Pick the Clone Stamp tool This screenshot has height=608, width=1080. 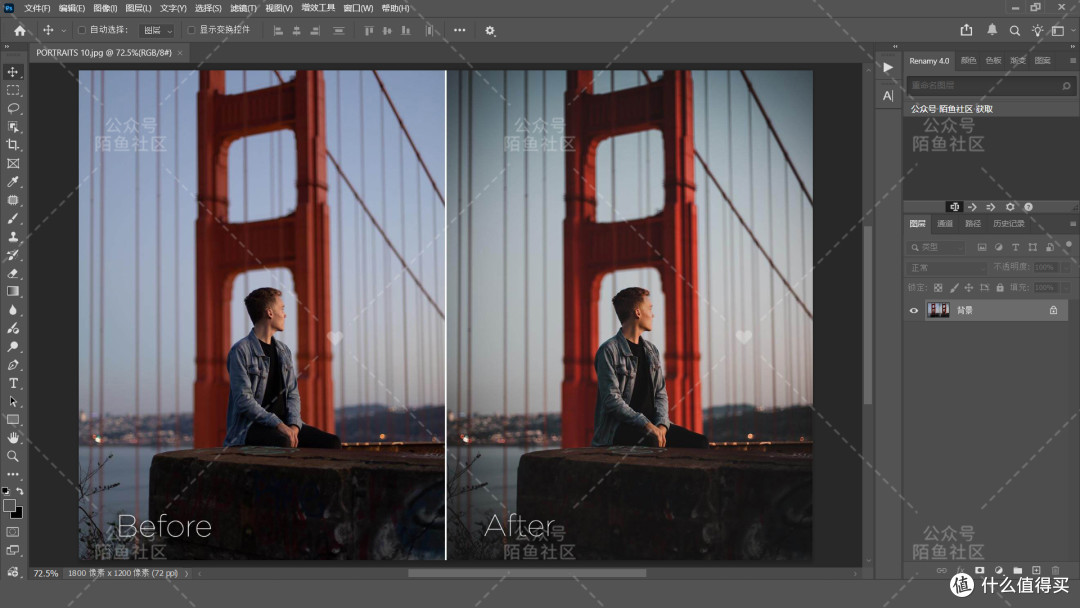[x=13, y=237]
